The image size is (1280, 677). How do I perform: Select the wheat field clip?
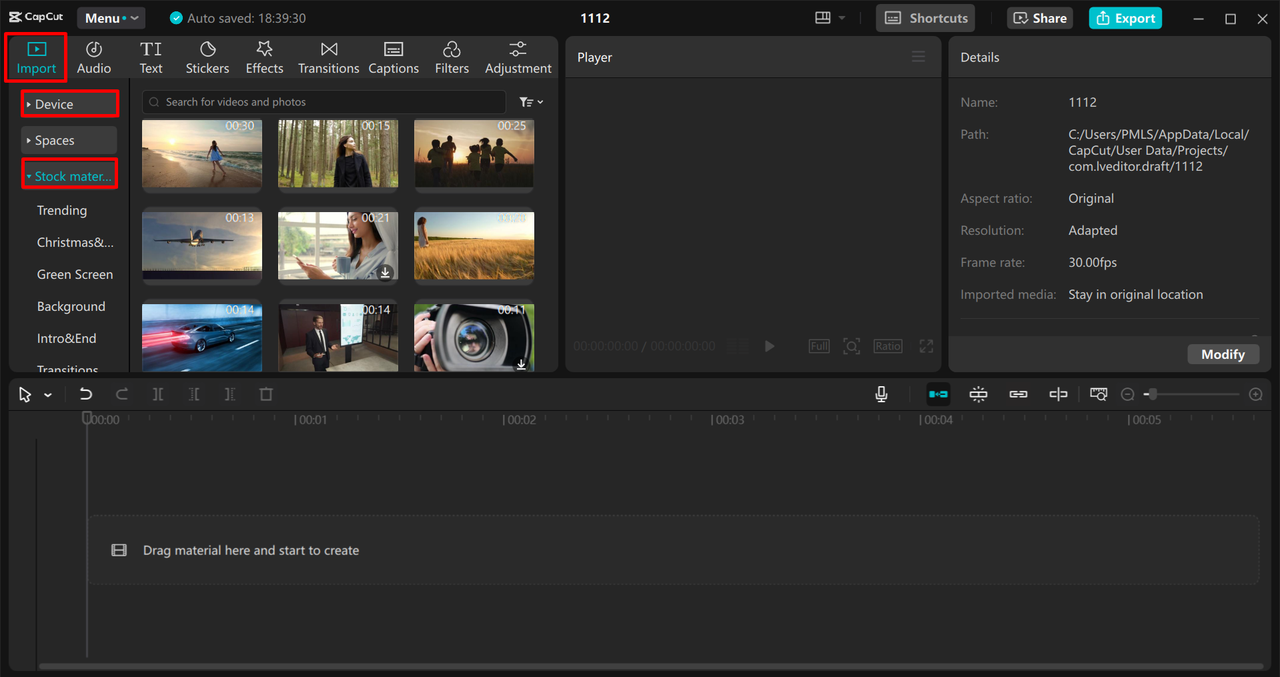pos(474,245)
